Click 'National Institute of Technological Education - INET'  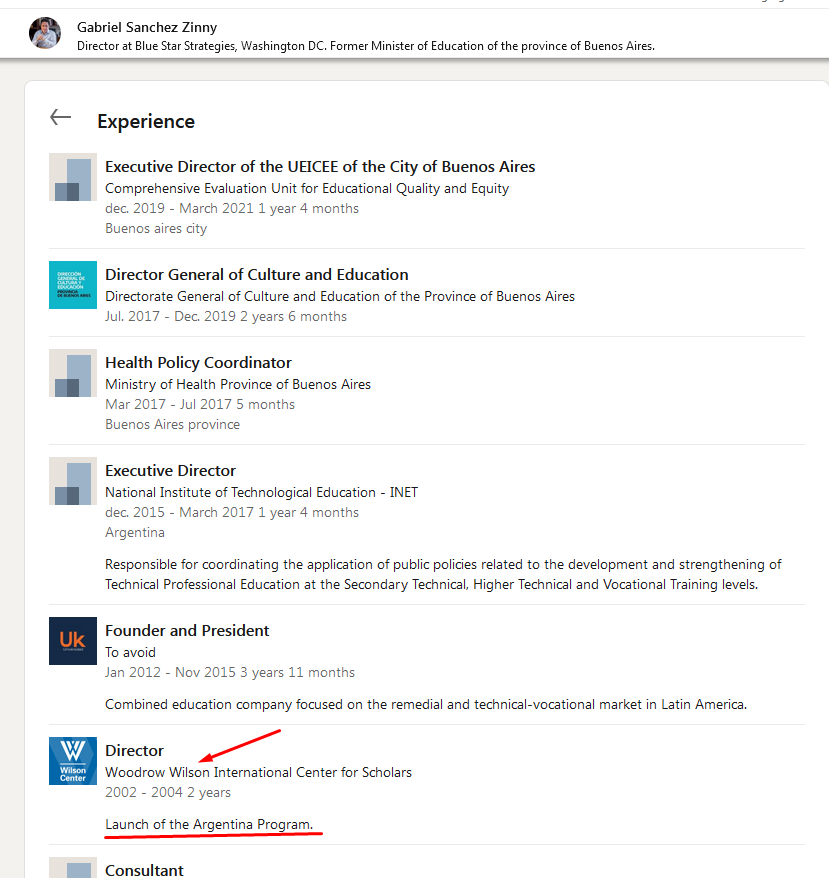coord(262,492)
